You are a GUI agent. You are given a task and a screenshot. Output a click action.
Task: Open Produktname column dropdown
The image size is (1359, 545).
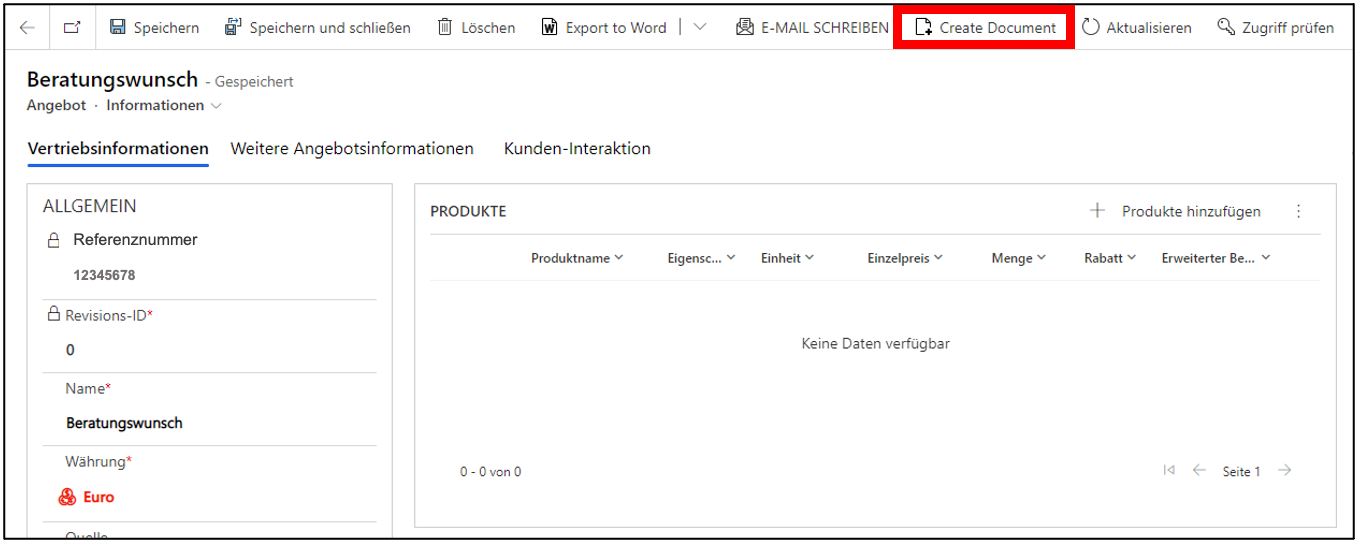(x=577, y=258)
